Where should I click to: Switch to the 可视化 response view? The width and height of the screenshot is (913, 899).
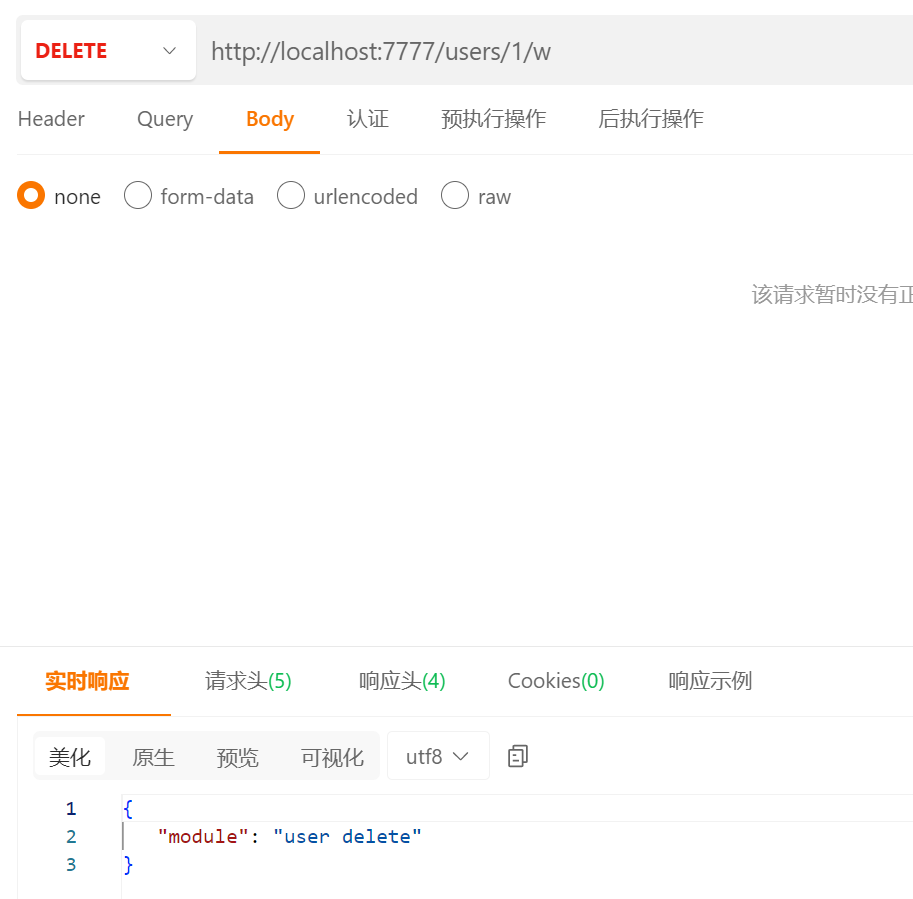pyautogui.click(x=331, y=757)
